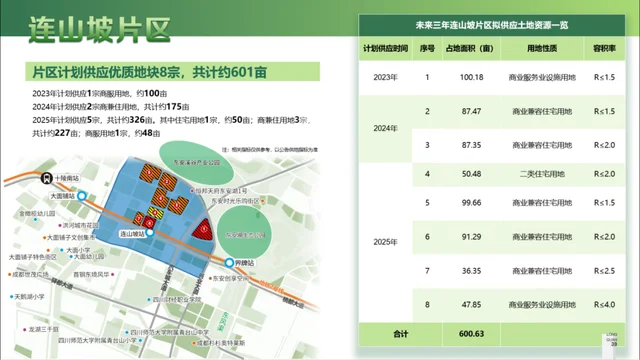Click the 东安湖谷产业公园 green ellipse
This screenshot has height=360, width=640.
pos(196,162)
